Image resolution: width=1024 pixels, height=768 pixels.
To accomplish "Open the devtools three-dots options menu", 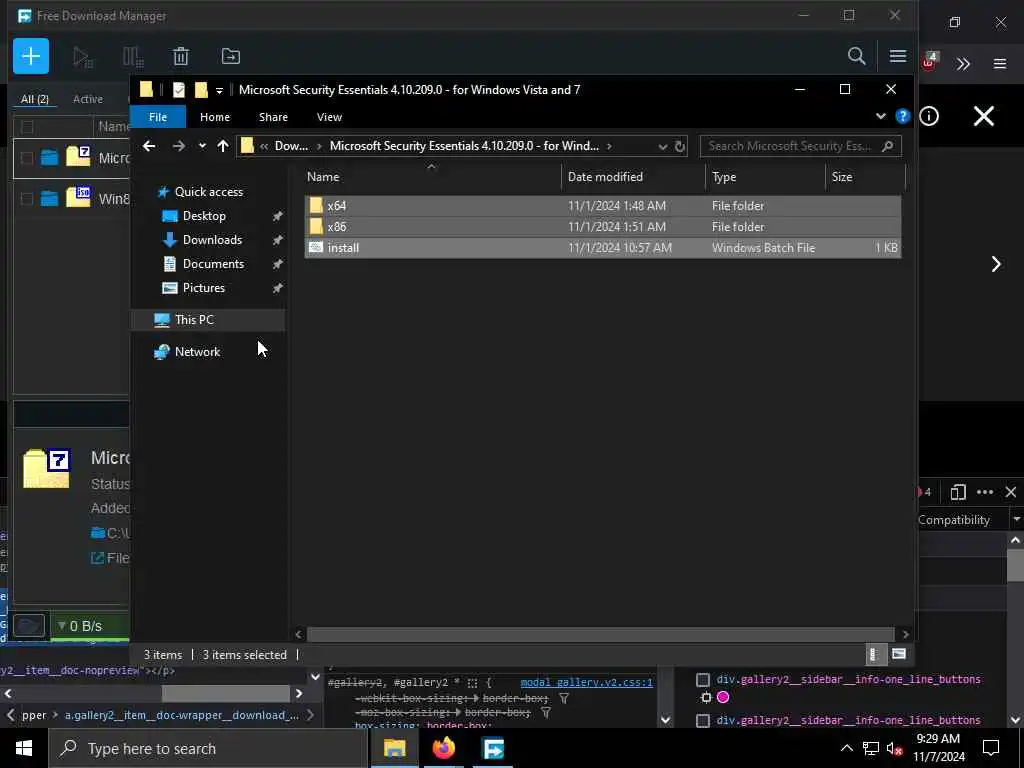I will [x=985, y=492].
